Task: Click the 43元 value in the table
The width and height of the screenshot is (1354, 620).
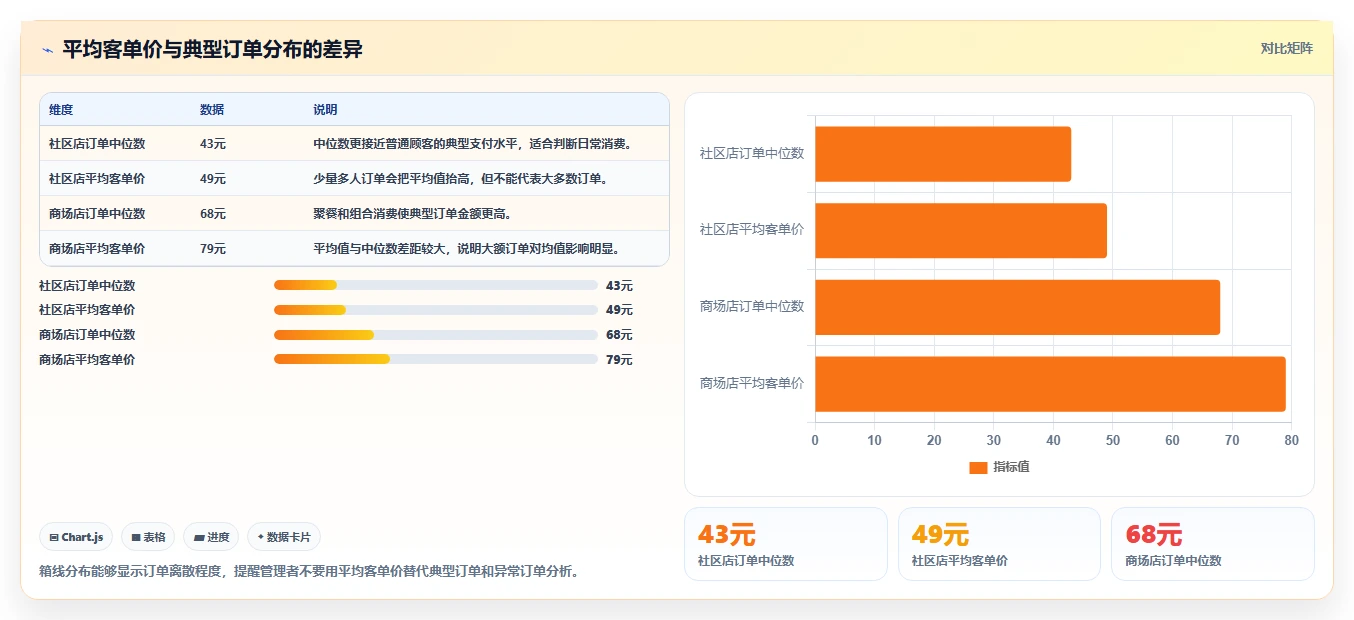Action: (213, 144)
